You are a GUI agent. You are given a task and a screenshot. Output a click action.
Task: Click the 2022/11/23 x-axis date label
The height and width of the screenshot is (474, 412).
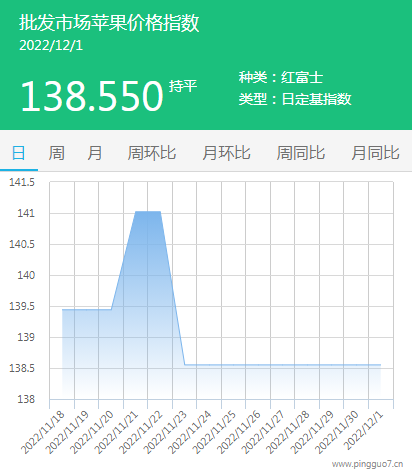coord(165,432)
